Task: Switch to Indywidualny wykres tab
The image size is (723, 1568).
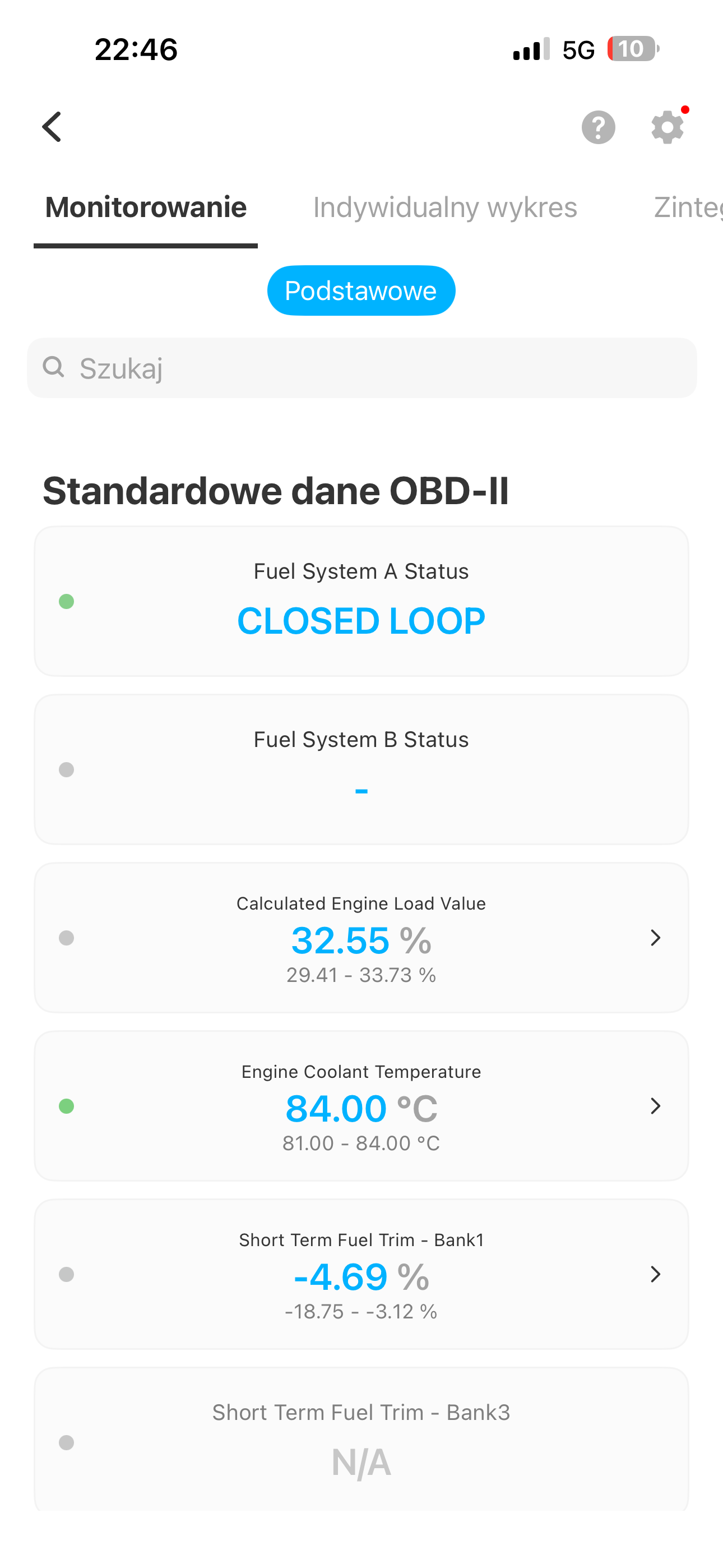Action: [445, 207]
